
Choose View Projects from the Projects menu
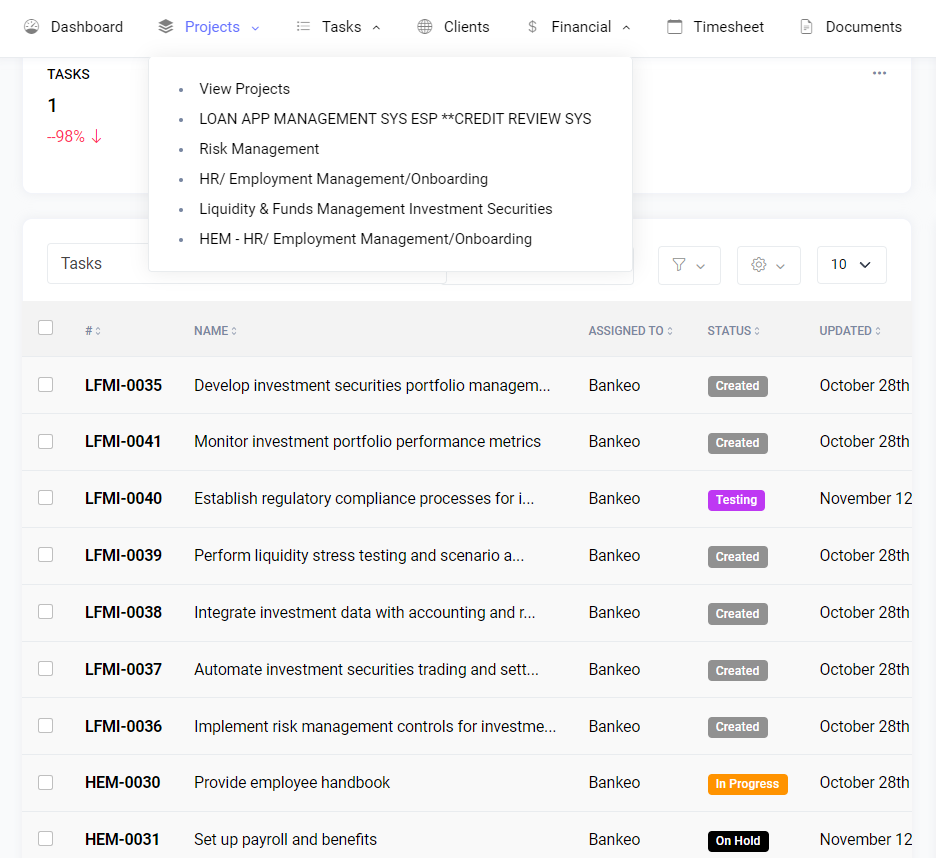pyautogui.click(x=244, y=88)
